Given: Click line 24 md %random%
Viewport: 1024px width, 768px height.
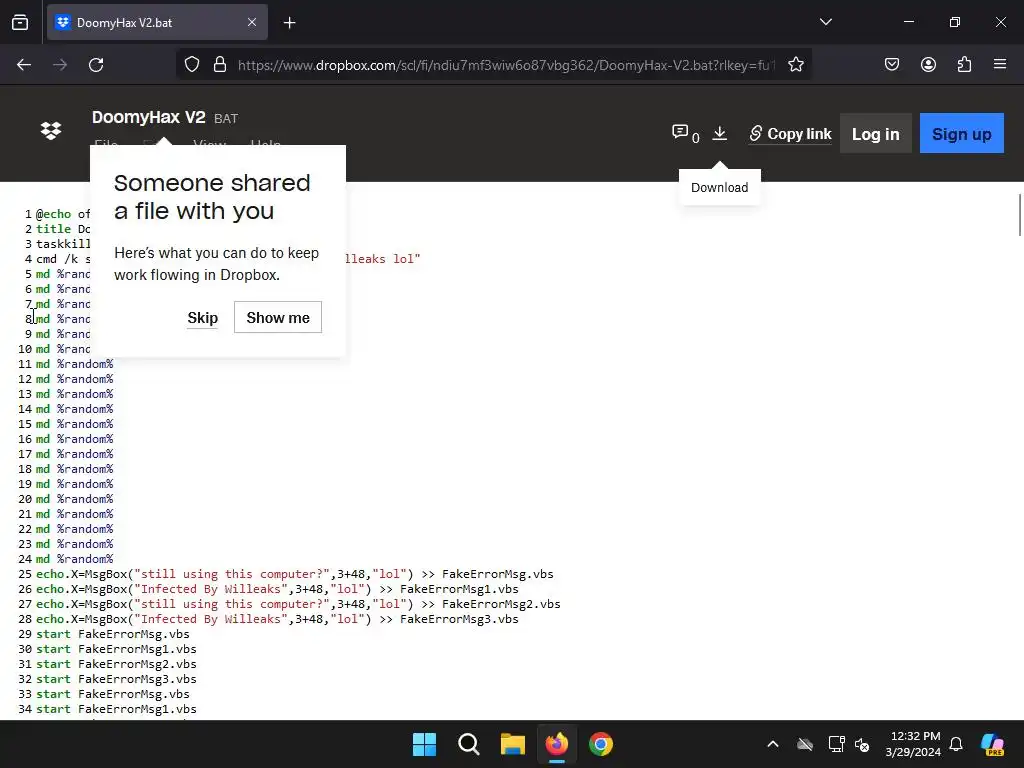Looking at the screenshot, I should click(74, 559).
